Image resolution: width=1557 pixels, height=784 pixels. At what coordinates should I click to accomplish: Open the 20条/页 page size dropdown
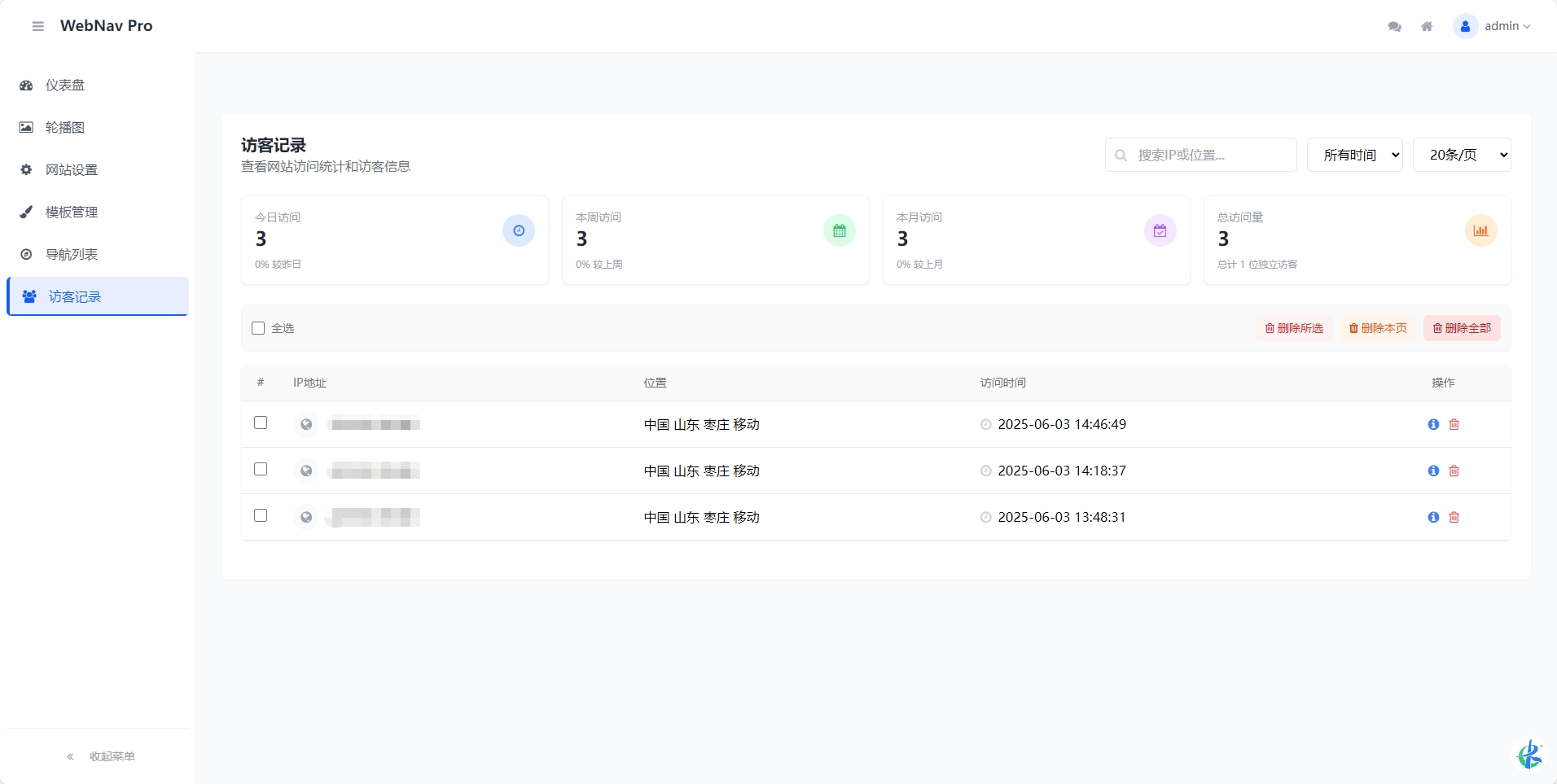click(x=1462, y=154)
